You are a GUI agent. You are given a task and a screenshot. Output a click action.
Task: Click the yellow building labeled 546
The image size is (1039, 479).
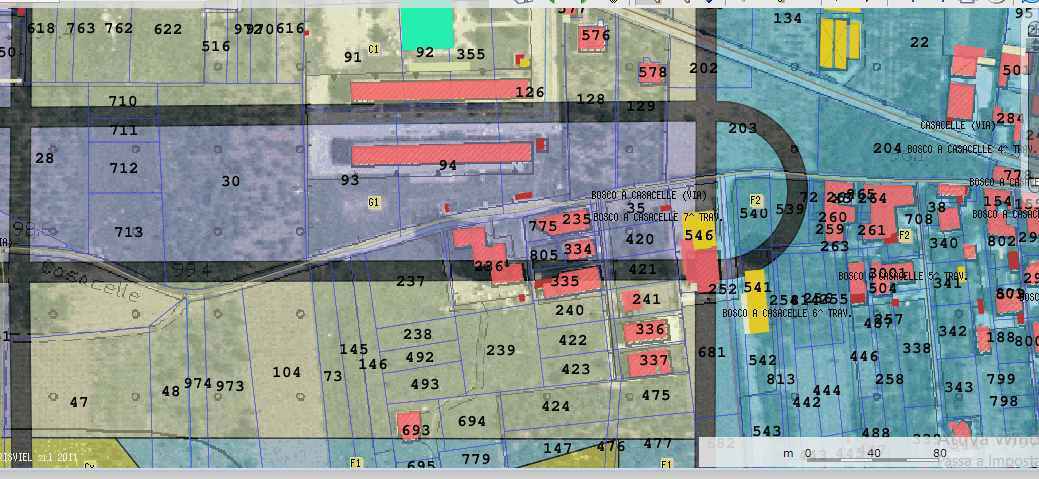click(698, 237)
